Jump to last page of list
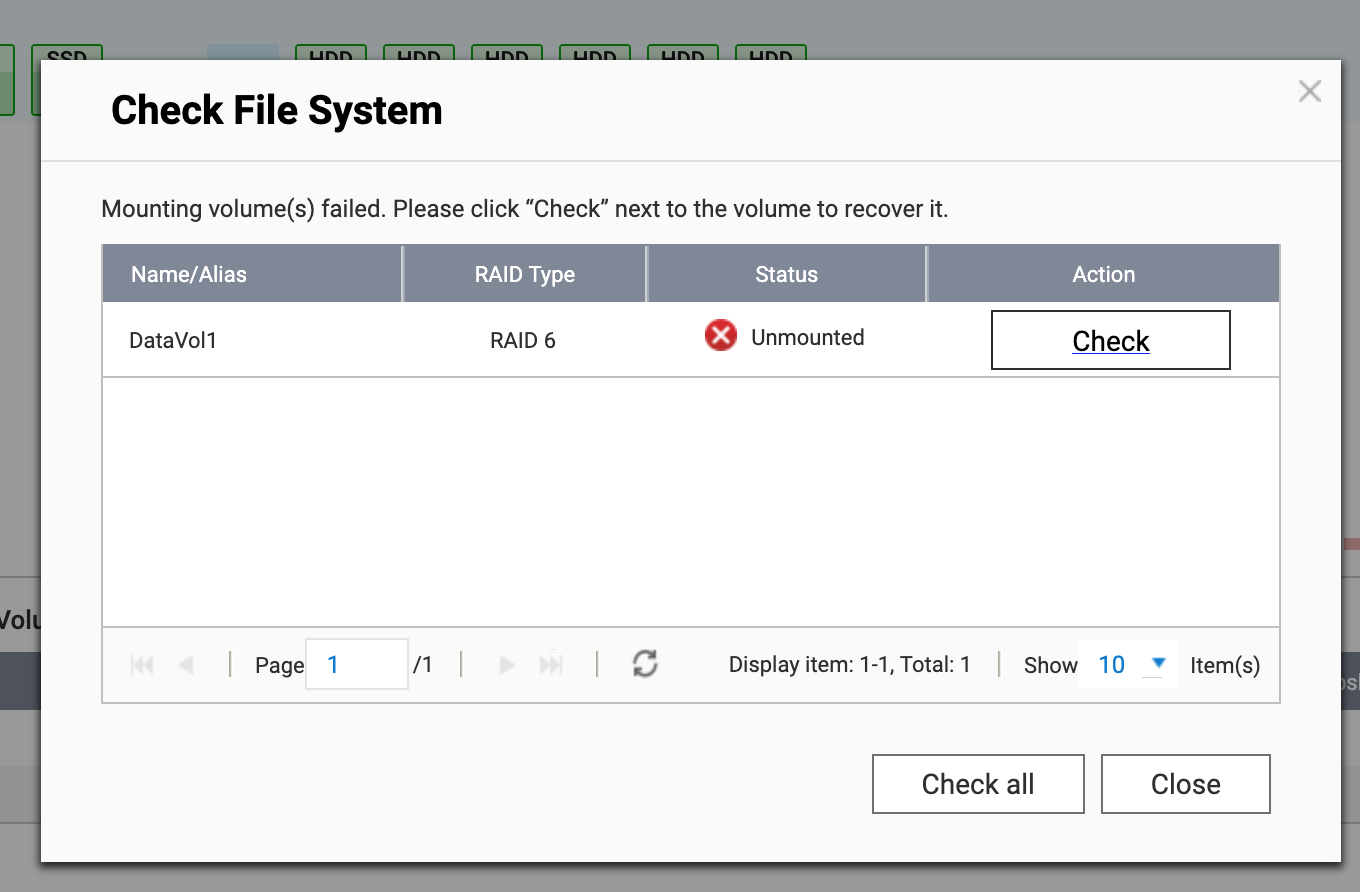The width and height of the screenshot is (1360, 892). pos(551,665)
